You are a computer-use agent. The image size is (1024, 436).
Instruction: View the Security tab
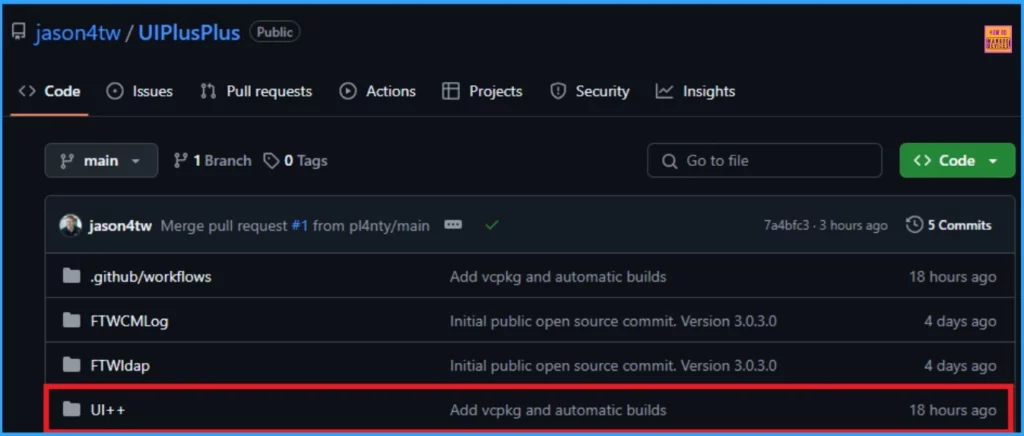[x=590, y=91]
